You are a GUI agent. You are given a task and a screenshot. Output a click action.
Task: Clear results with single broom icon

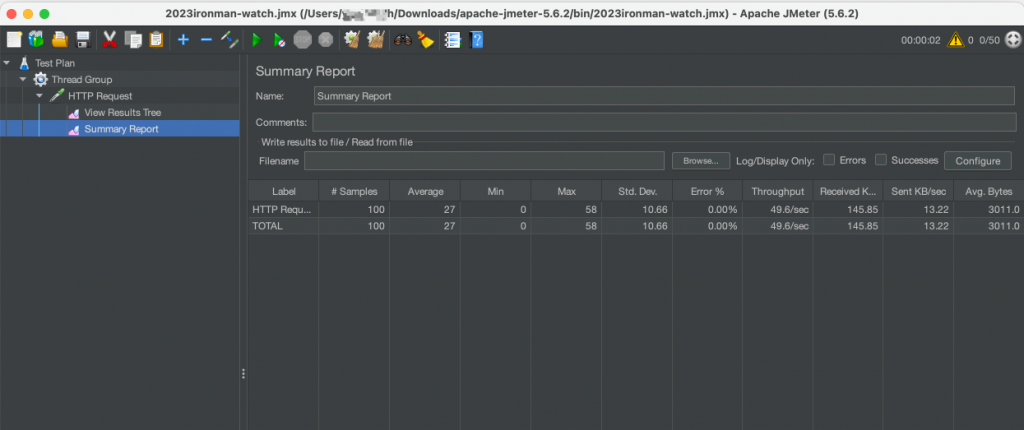click(x=353, y=40)
